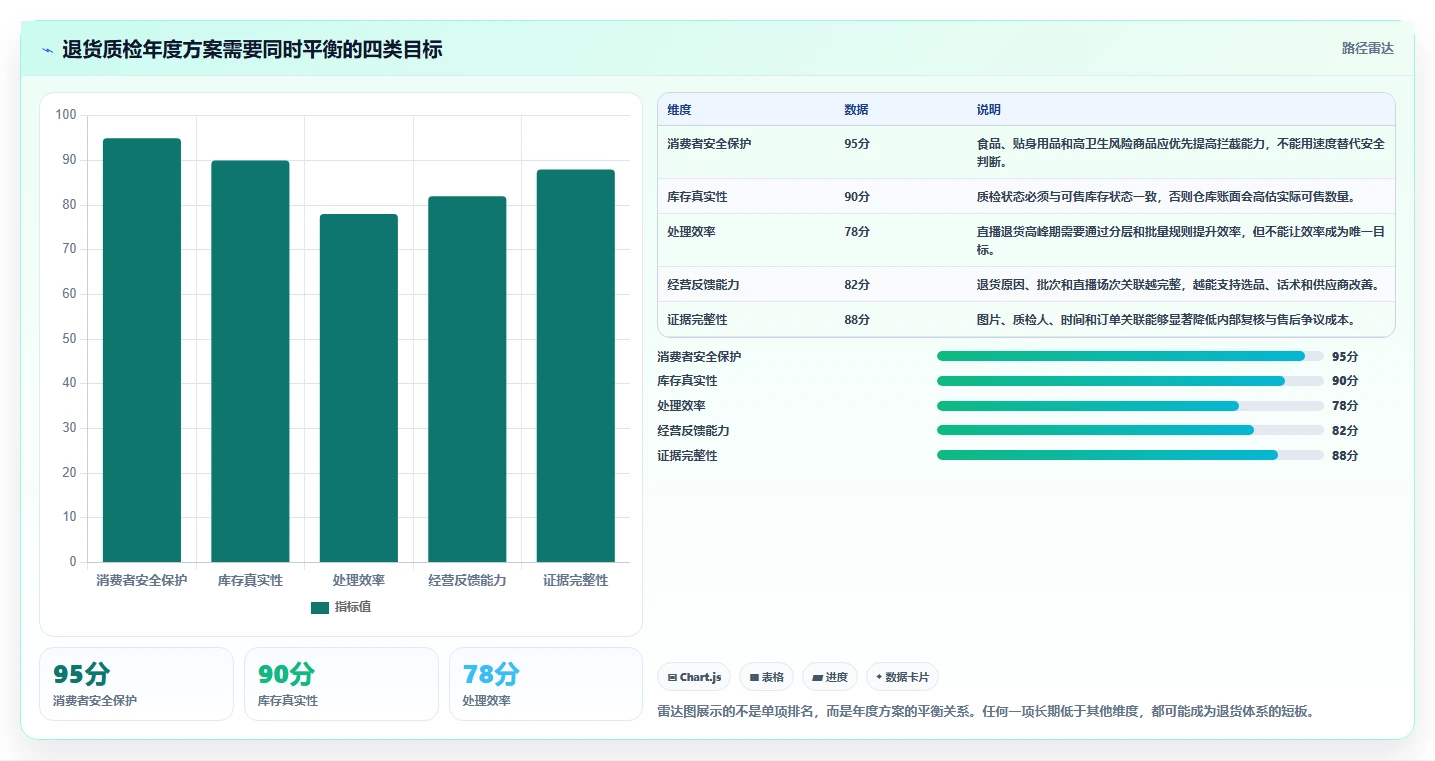The image size is (1435, 761).
Task: Click the 指标值 legend label
Action: [x=353, y=607]
